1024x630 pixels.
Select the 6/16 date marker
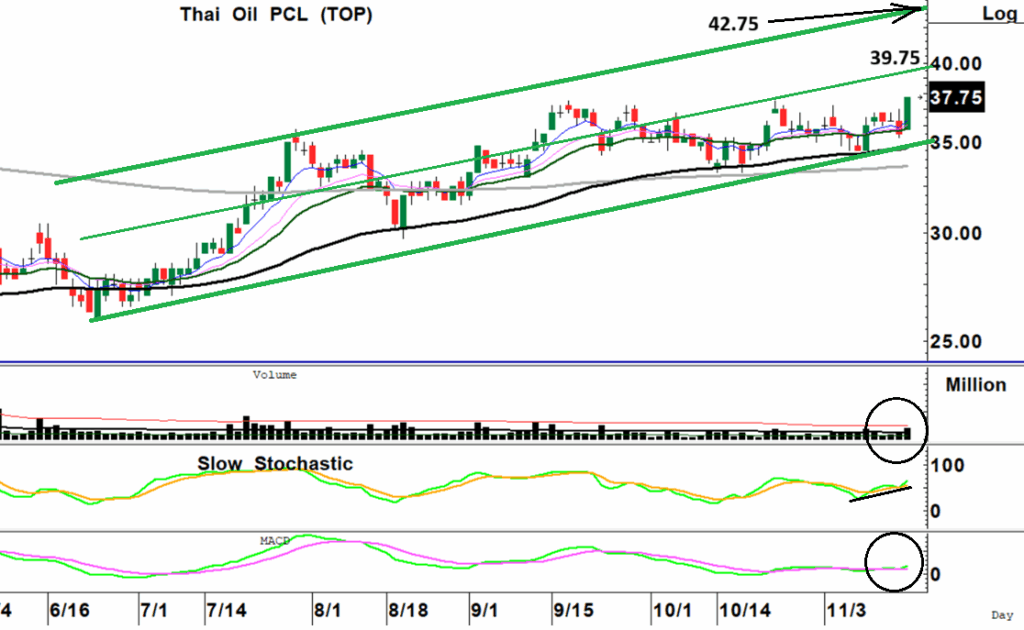tap(69, 610)
